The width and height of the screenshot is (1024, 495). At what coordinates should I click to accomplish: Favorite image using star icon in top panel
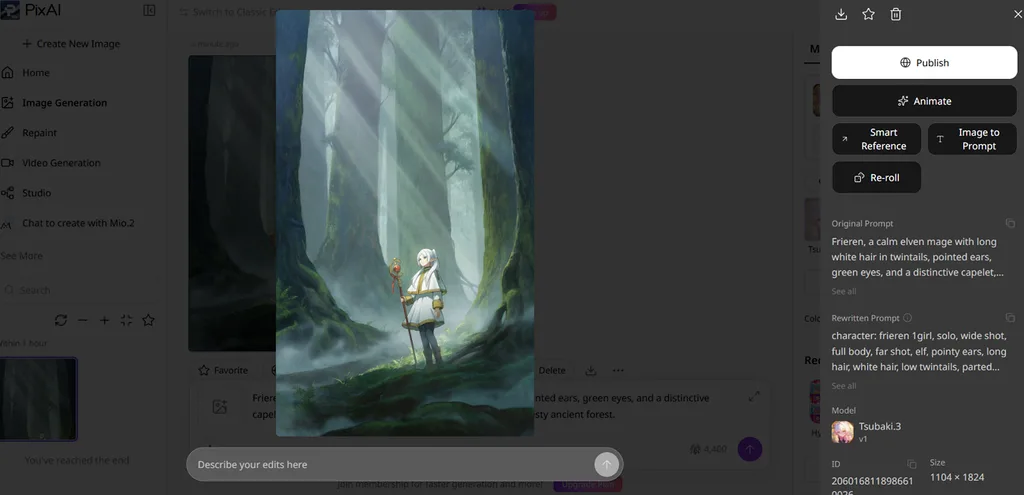pos(868,14)
